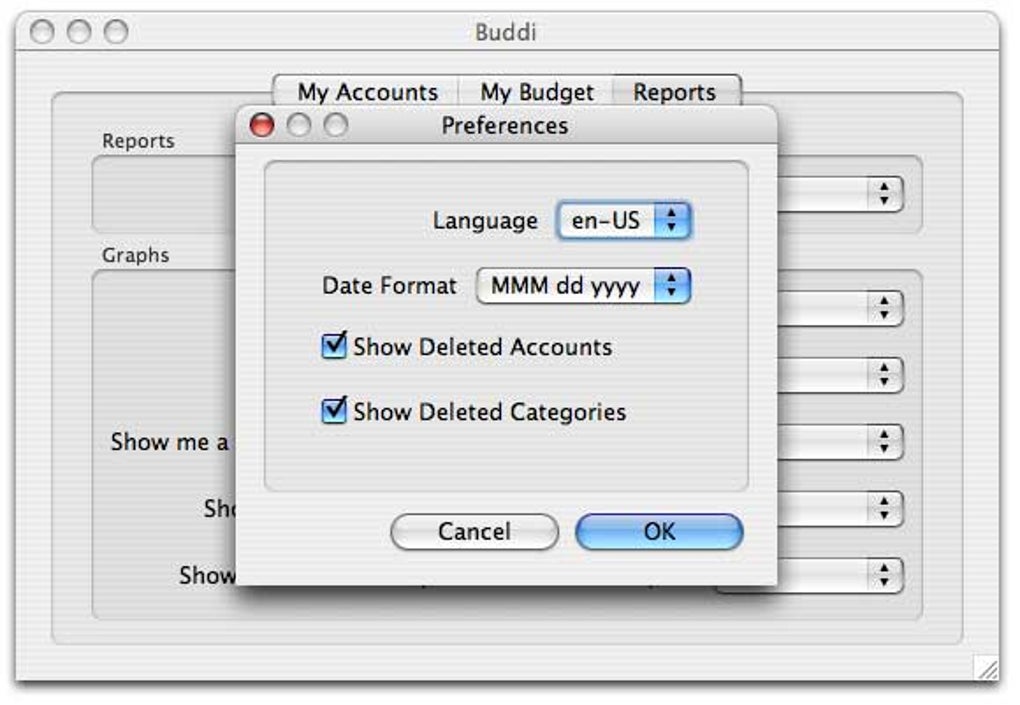Screen dimensions: 1020x705
Task: Uncheck Show Deleted Accounts
Action: click(x=334, y=346)
